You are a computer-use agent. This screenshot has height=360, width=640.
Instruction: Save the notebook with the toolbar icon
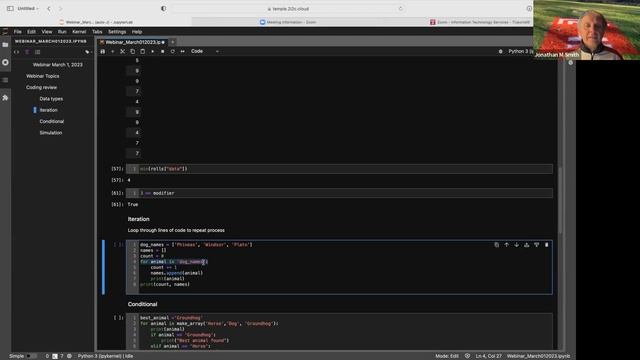[102, 51]
